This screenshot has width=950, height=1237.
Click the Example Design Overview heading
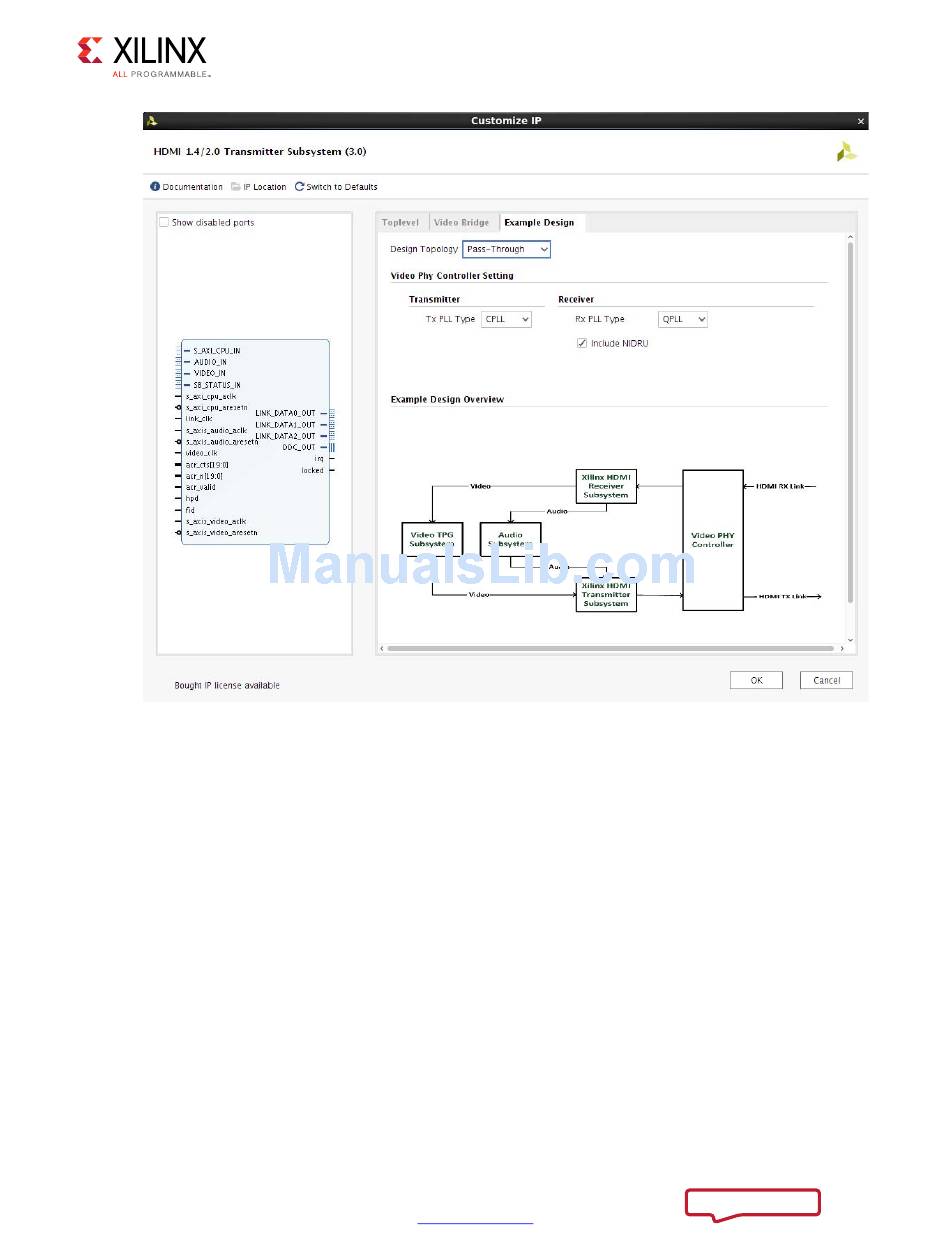click(447, 399)
